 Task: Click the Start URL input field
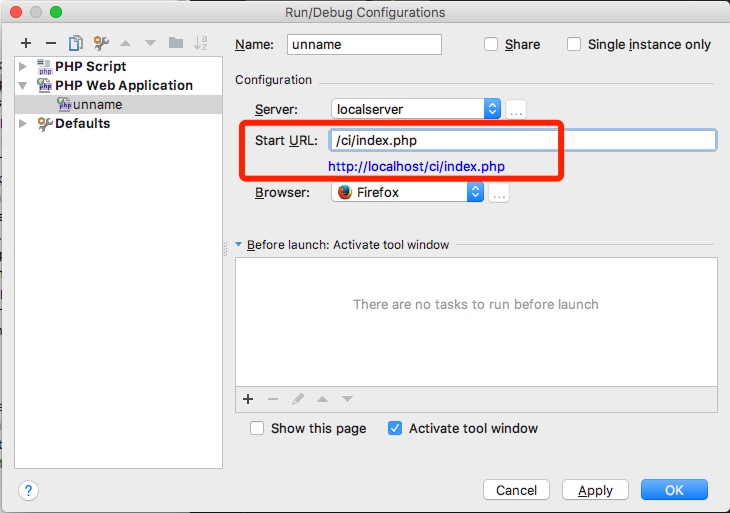click(x=522, y=140)
